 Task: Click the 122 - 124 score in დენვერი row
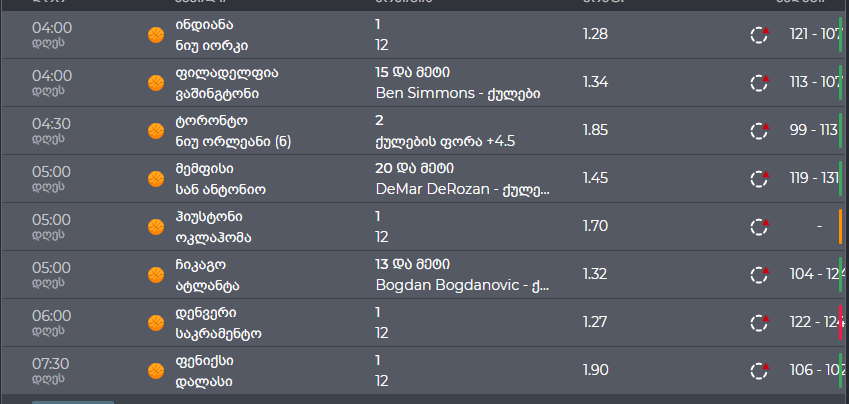(x=815, y=322)
